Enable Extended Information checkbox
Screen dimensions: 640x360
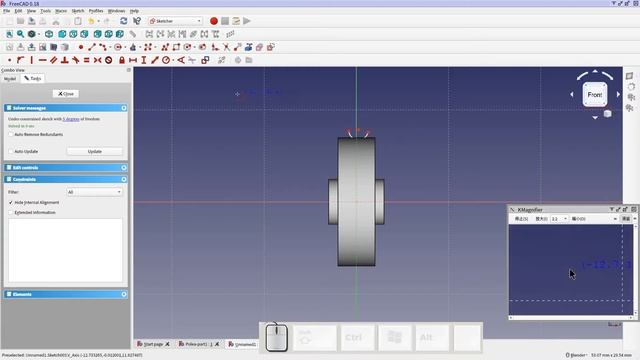point(11,213)
